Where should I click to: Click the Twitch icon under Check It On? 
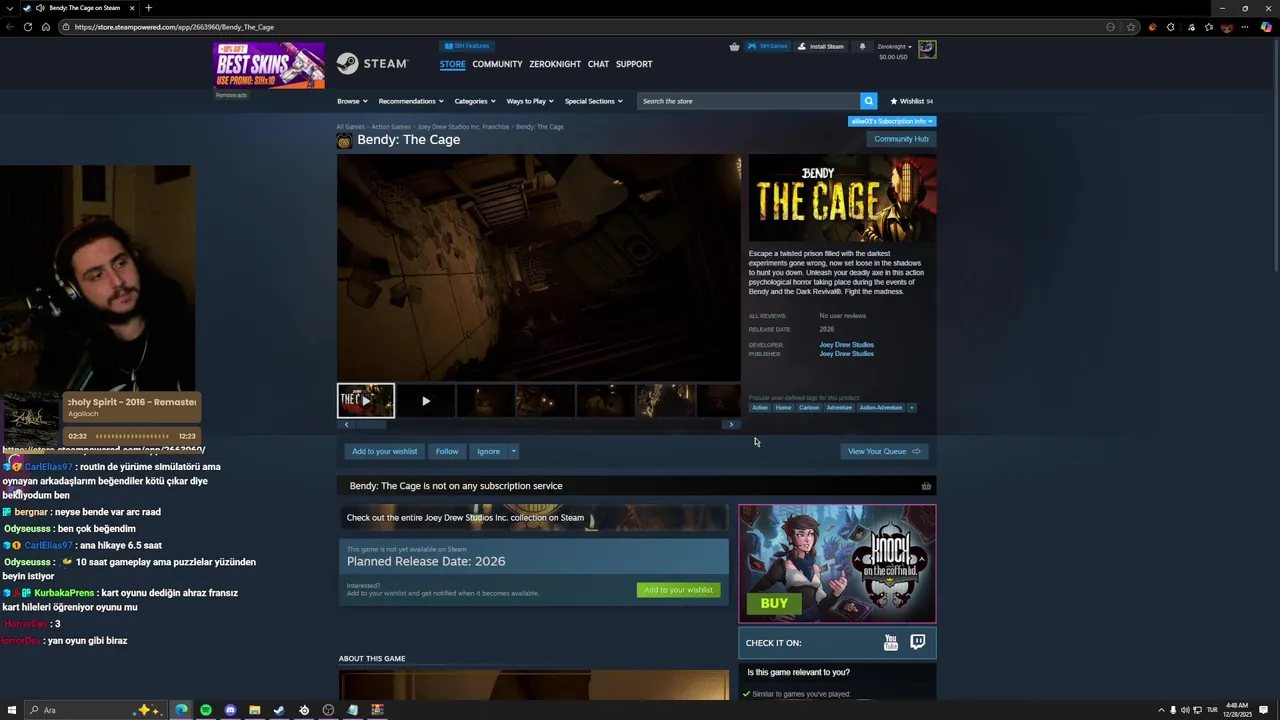917,642
